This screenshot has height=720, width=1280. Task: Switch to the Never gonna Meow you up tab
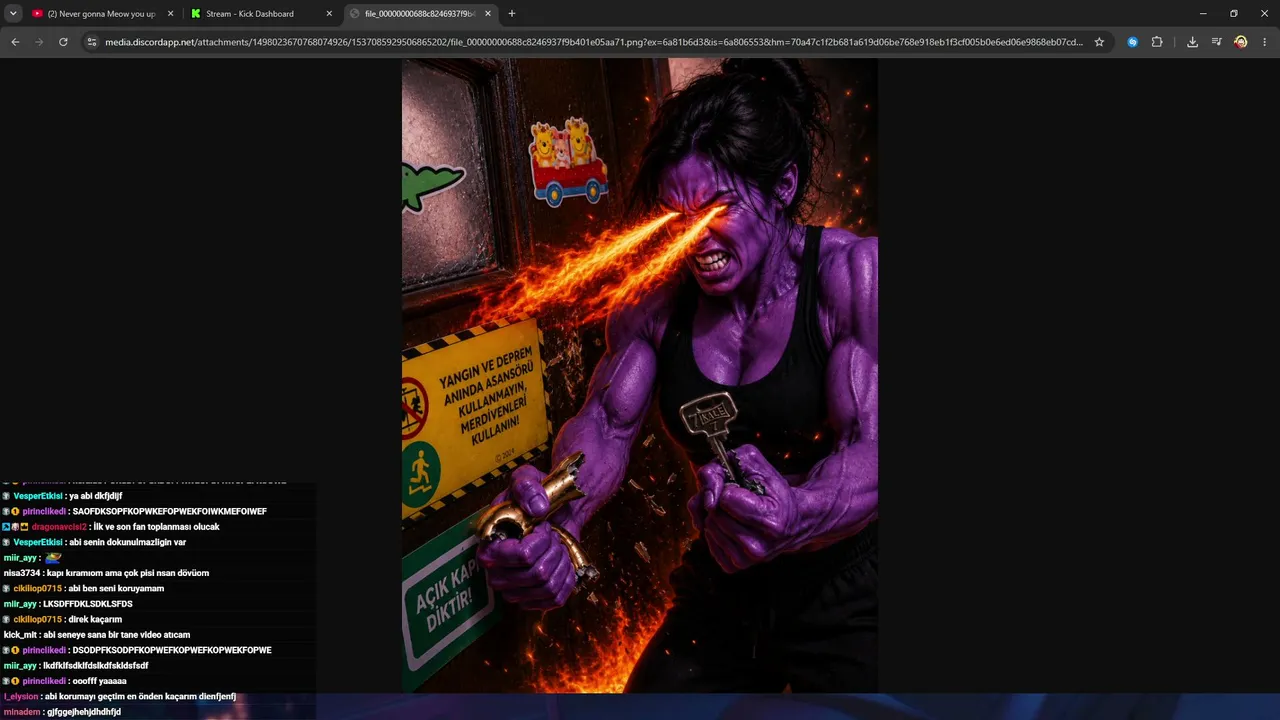tap(103, 14)
